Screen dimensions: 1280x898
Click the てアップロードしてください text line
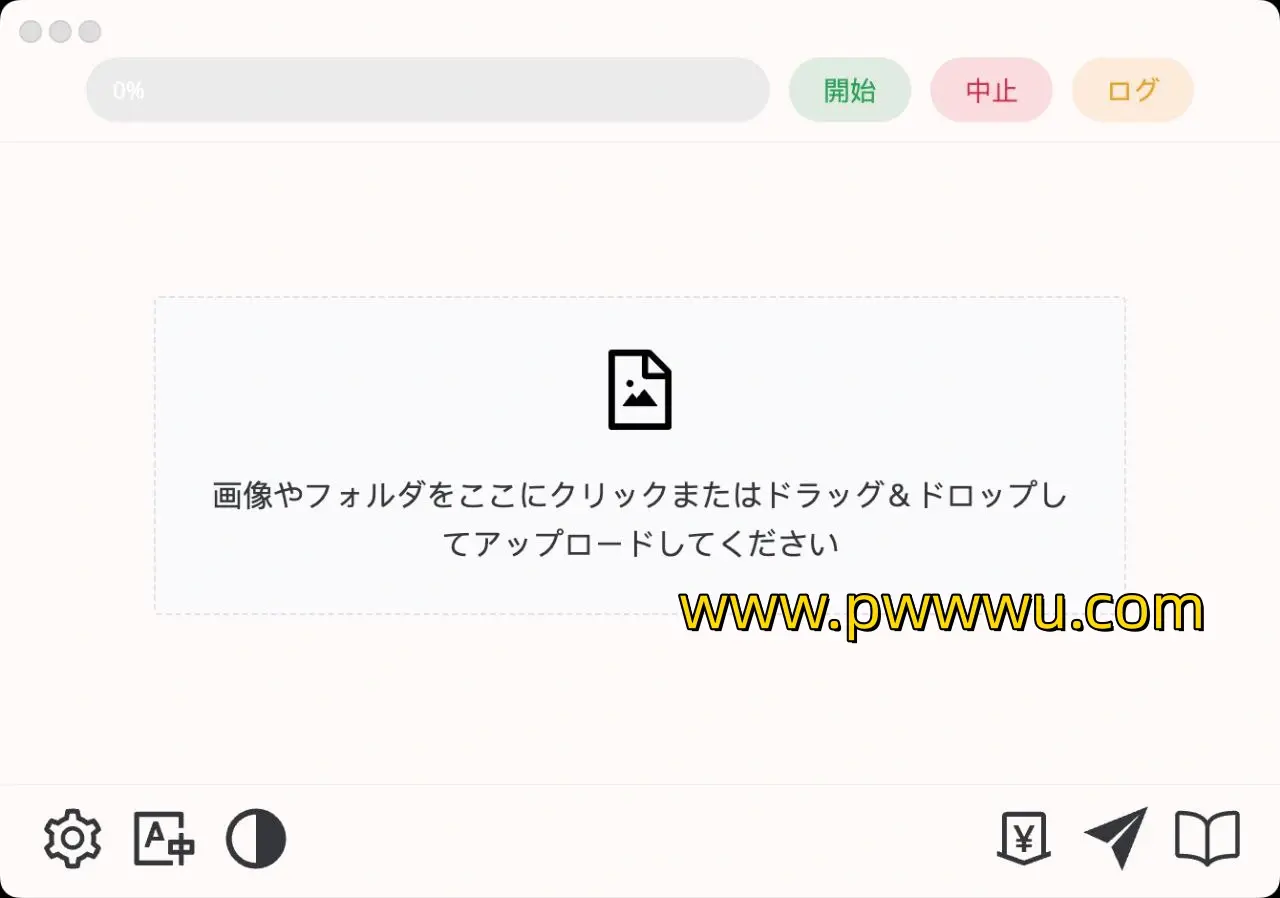pyautogui.click(x=640, y=544)
